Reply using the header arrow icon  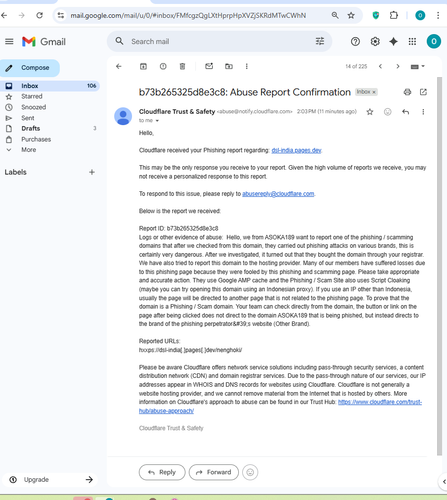pyautogui.click(x=405, y=112)
